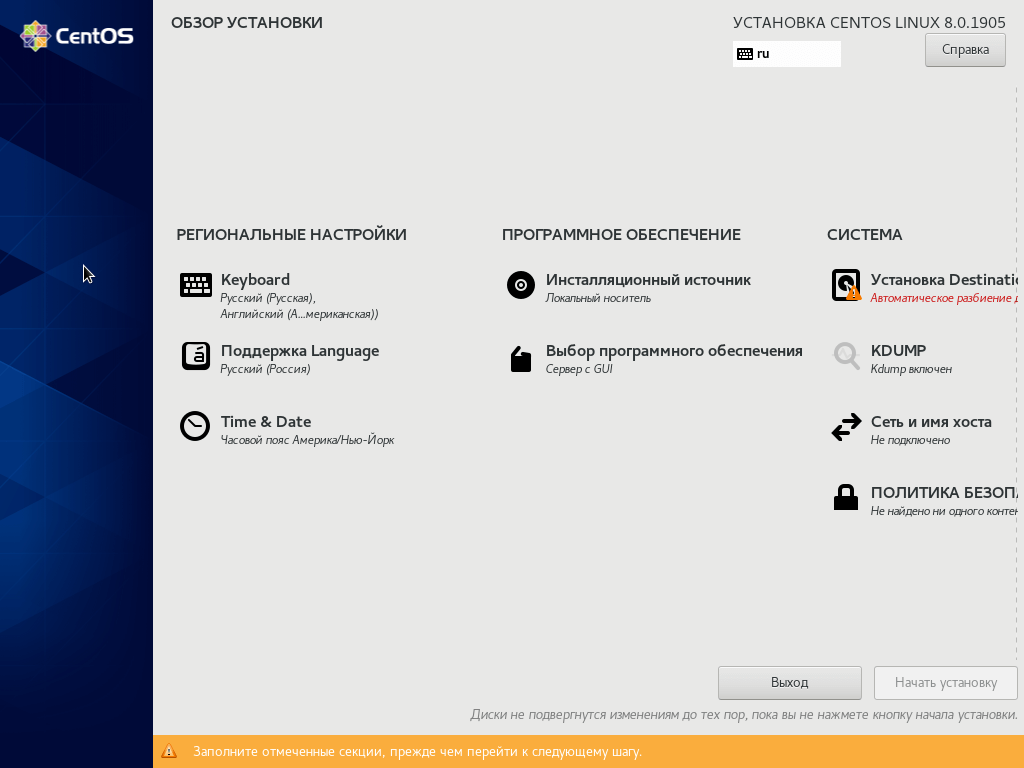The width and height of the screenshot is (1024, 768).
Task: Open the Time & Date settings label
Action: [266, 422]
